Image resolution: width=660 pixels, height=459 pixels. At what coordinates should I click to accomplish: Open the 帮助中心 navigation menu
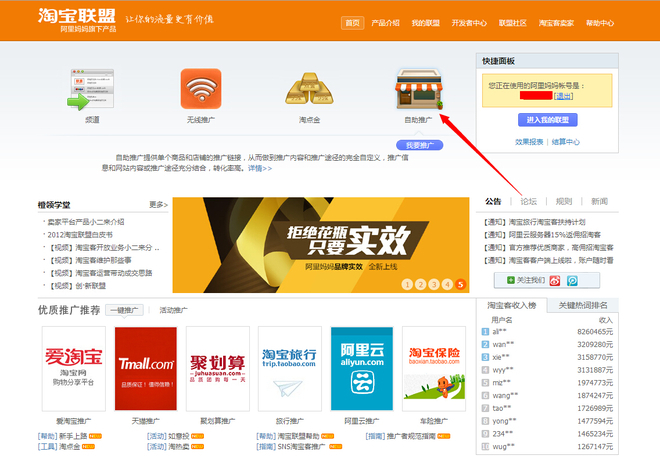[x=599, y=22]
